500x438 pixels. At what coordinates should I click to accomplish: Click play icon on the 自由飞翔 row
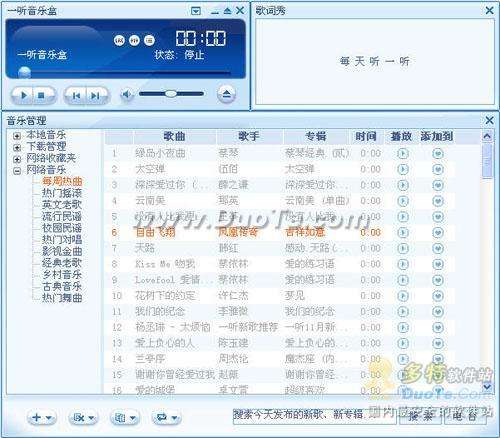(403, 232)
